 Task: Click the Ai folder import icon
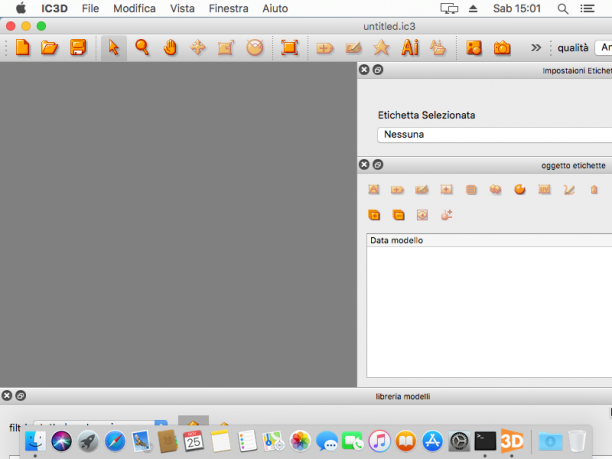[438, 48]
